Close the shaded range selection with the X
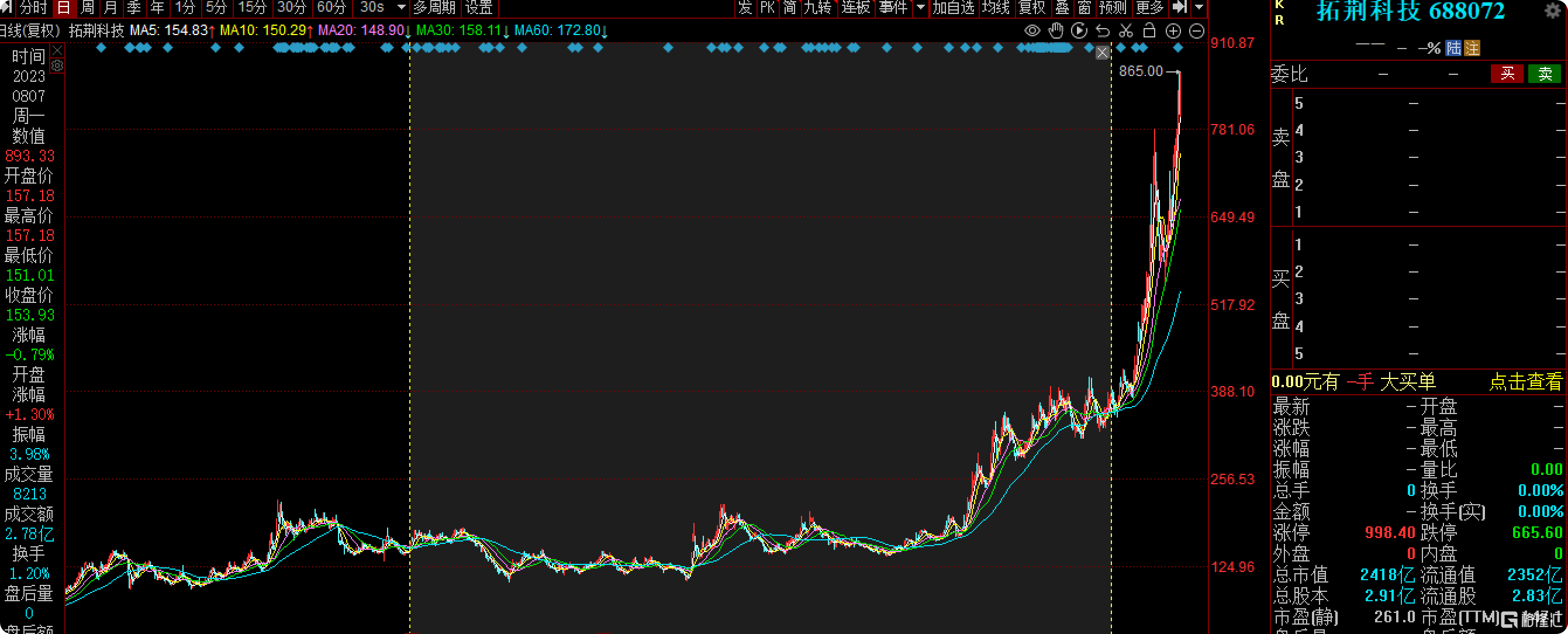Screen dimensions: 1568x634 click(x=1101, y=53)
